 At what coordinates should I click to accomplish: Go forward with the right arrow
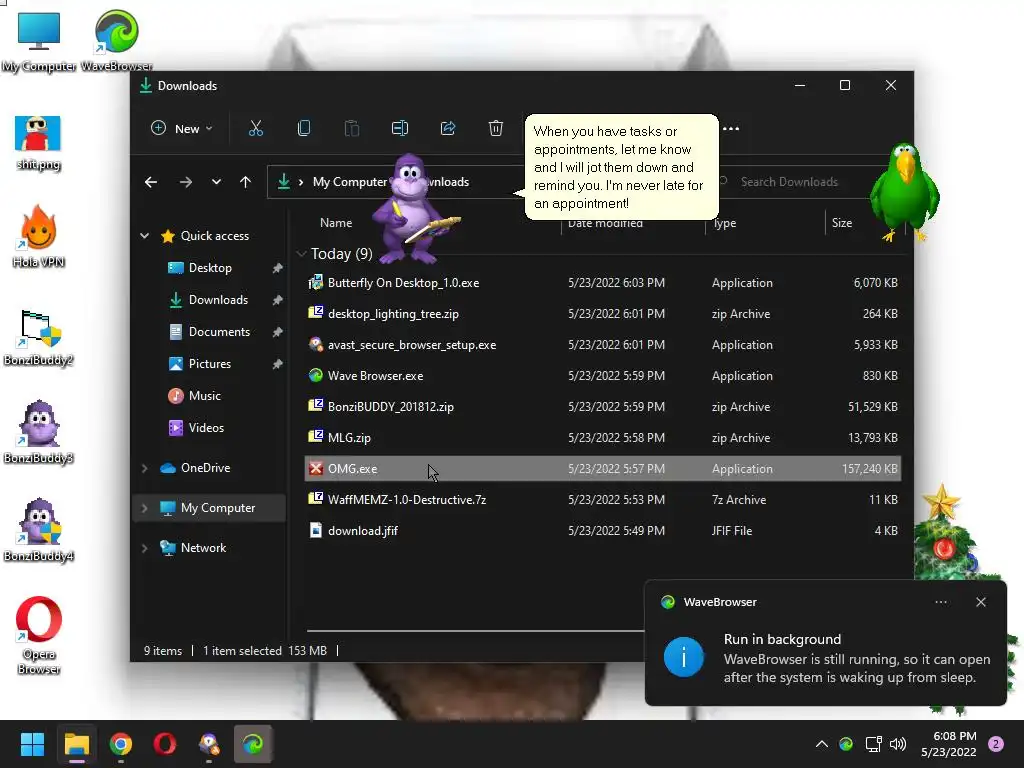(185, 182)
